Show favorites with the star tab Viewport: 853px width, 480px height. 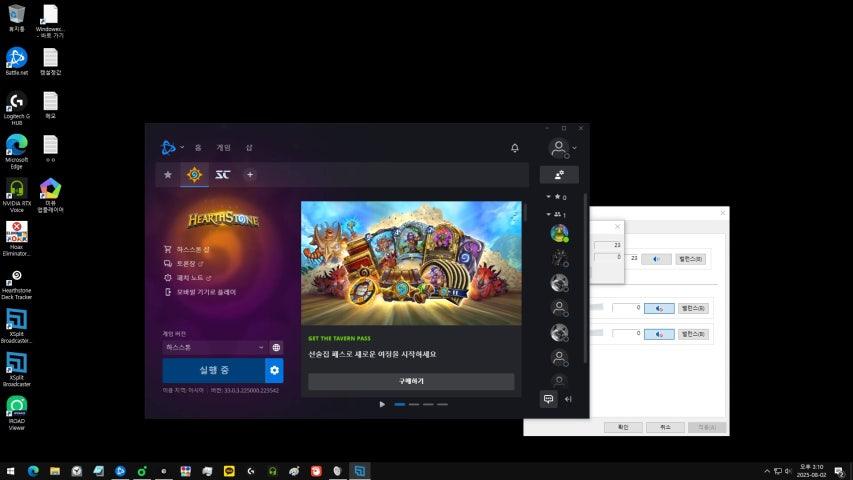(168, 175)
